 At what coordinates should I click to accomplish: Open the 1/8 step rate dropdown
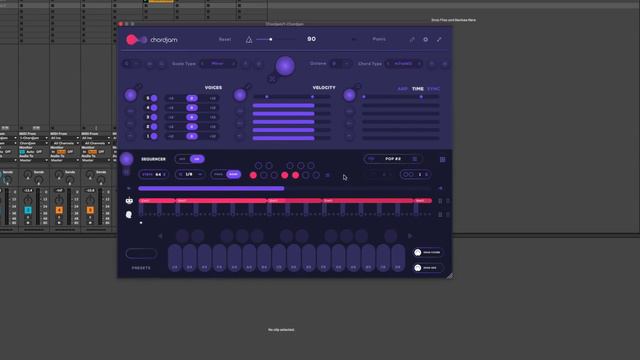(x=190, y=174)
